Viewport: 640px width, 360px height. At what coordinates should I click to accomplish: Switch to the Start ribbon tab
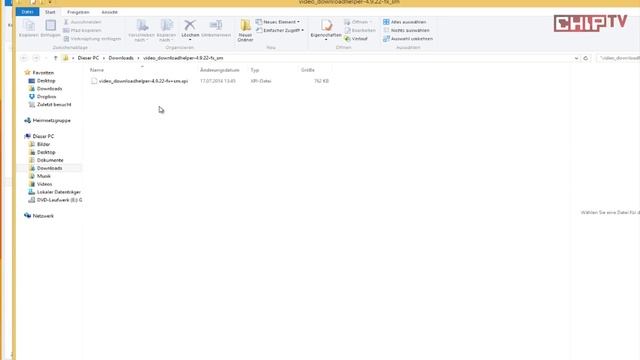50,12
